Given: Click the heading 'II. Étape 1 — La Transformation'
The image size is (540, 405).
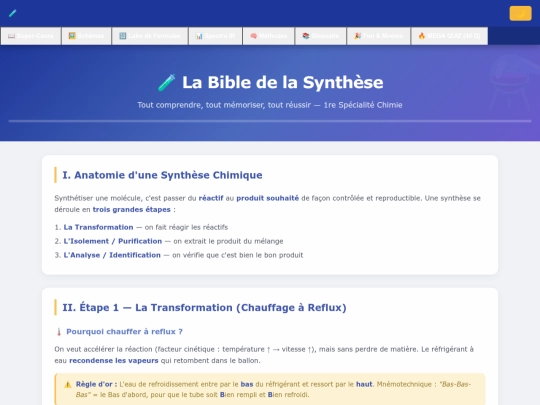Looking at the screenshot, I should tap(204, 308).
